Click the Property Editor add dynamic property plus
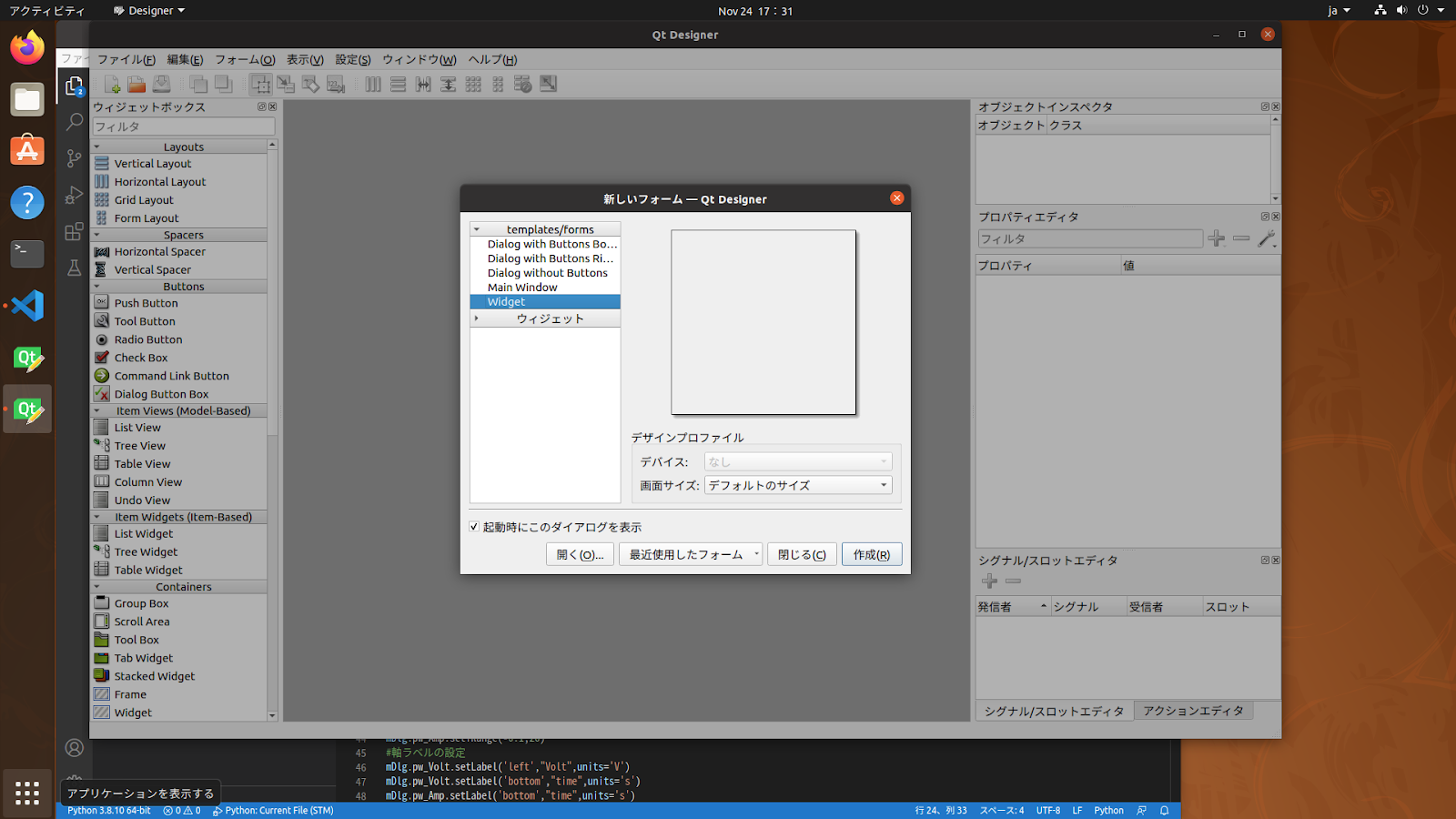Screen dimensions: 1456x819 [x=1217, y=238]
